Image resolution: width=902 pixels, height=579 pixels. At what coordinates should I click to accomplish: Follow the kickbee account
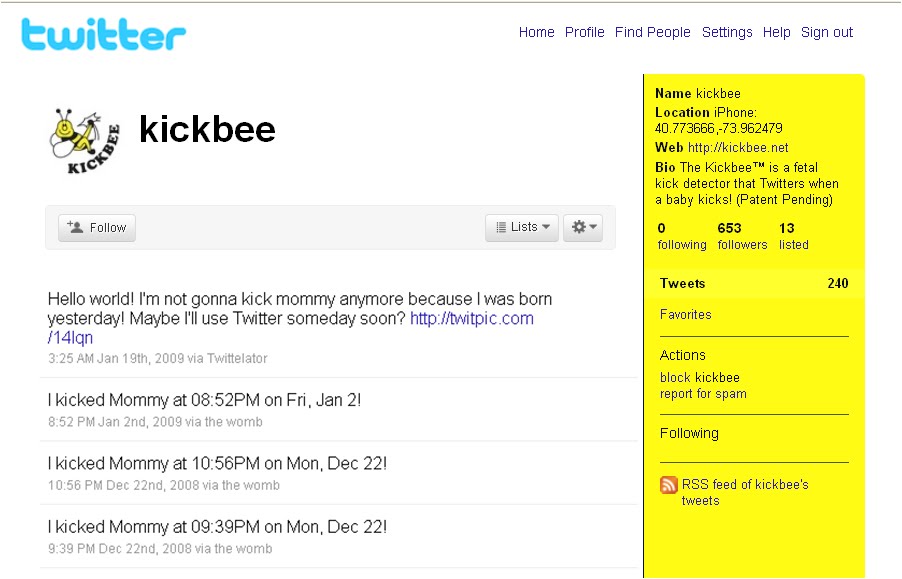pyautogui.click(x=97, y=228)
